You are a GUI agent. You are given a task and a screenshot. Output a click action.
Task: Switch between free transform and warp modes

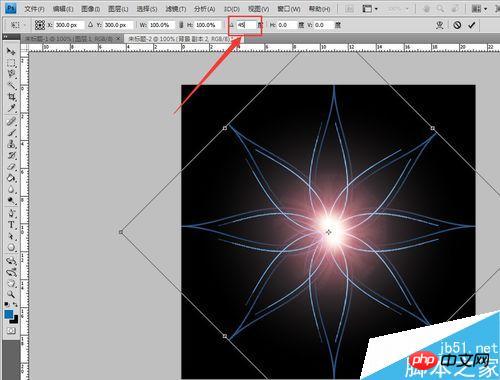[x=440, y=25]
